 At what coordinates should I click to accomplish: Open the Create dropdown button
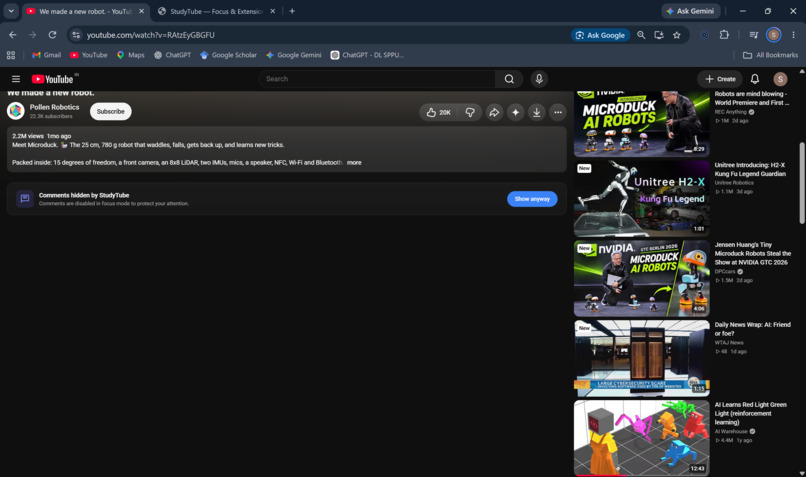[x=720, y=79]
